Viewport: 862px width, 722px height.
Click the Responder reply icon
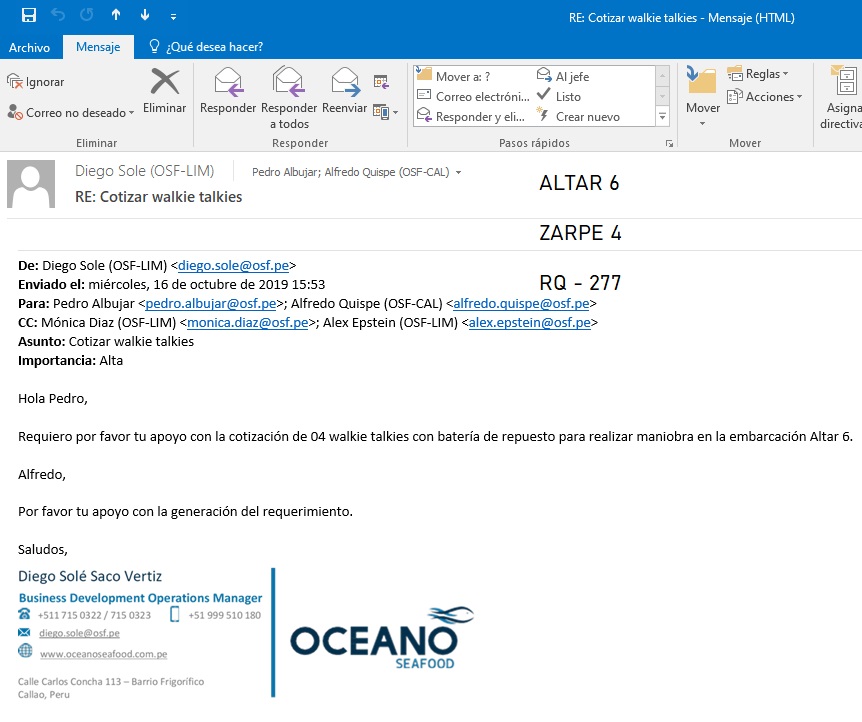(x=228, y=82)
